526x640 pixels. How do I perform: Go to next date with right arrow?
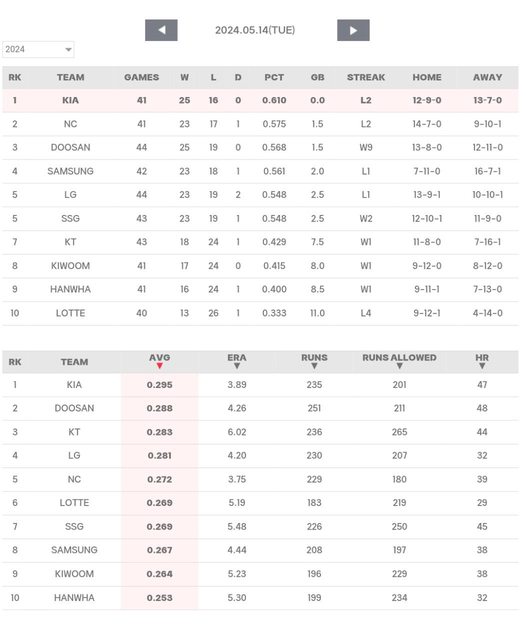(353, 30)
